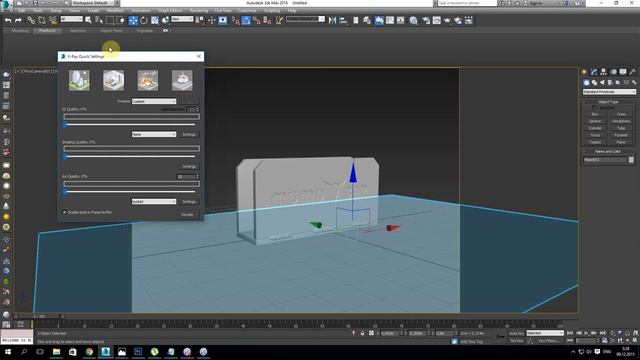Open the Material Editor

click(x=413, y=20)
